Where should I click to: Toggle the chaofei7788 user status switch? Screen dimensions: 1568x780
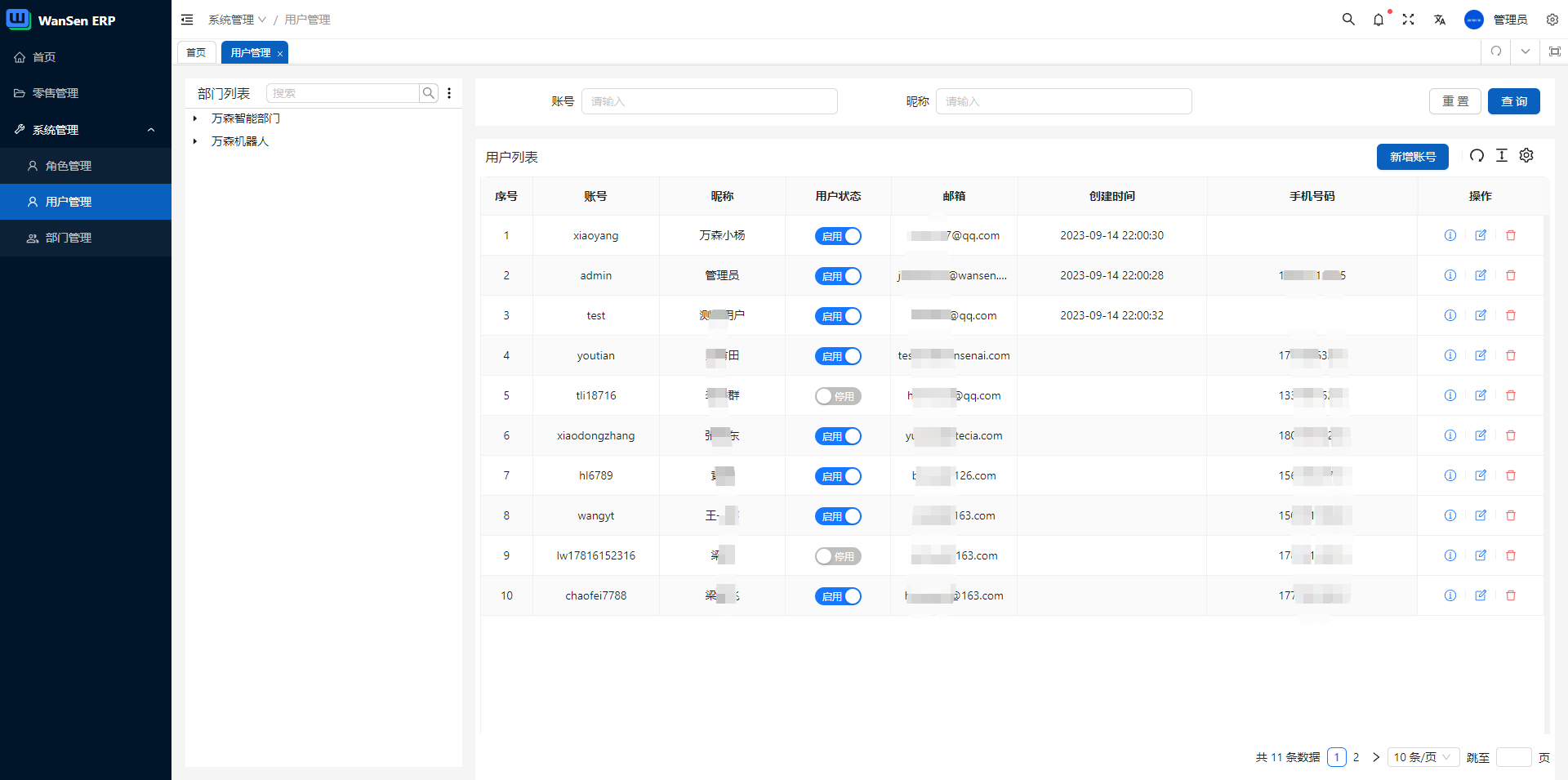tap(838, 596)
